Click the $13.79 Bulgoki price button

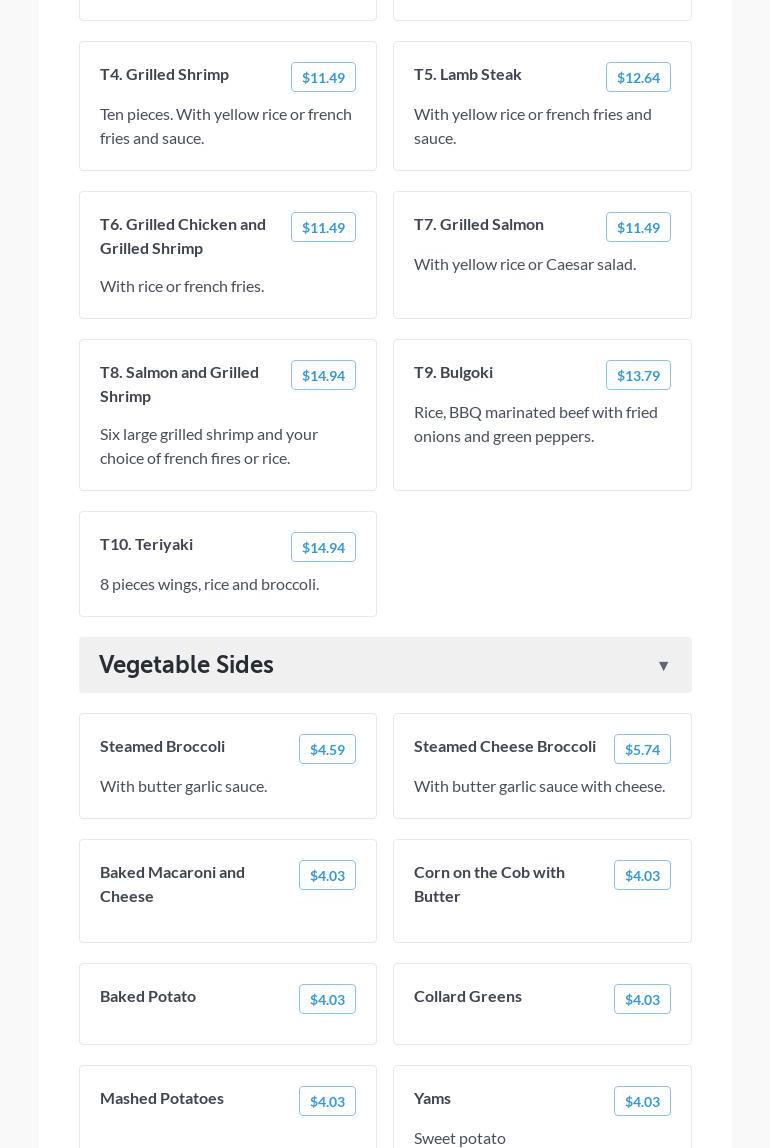tap(638, 376)
